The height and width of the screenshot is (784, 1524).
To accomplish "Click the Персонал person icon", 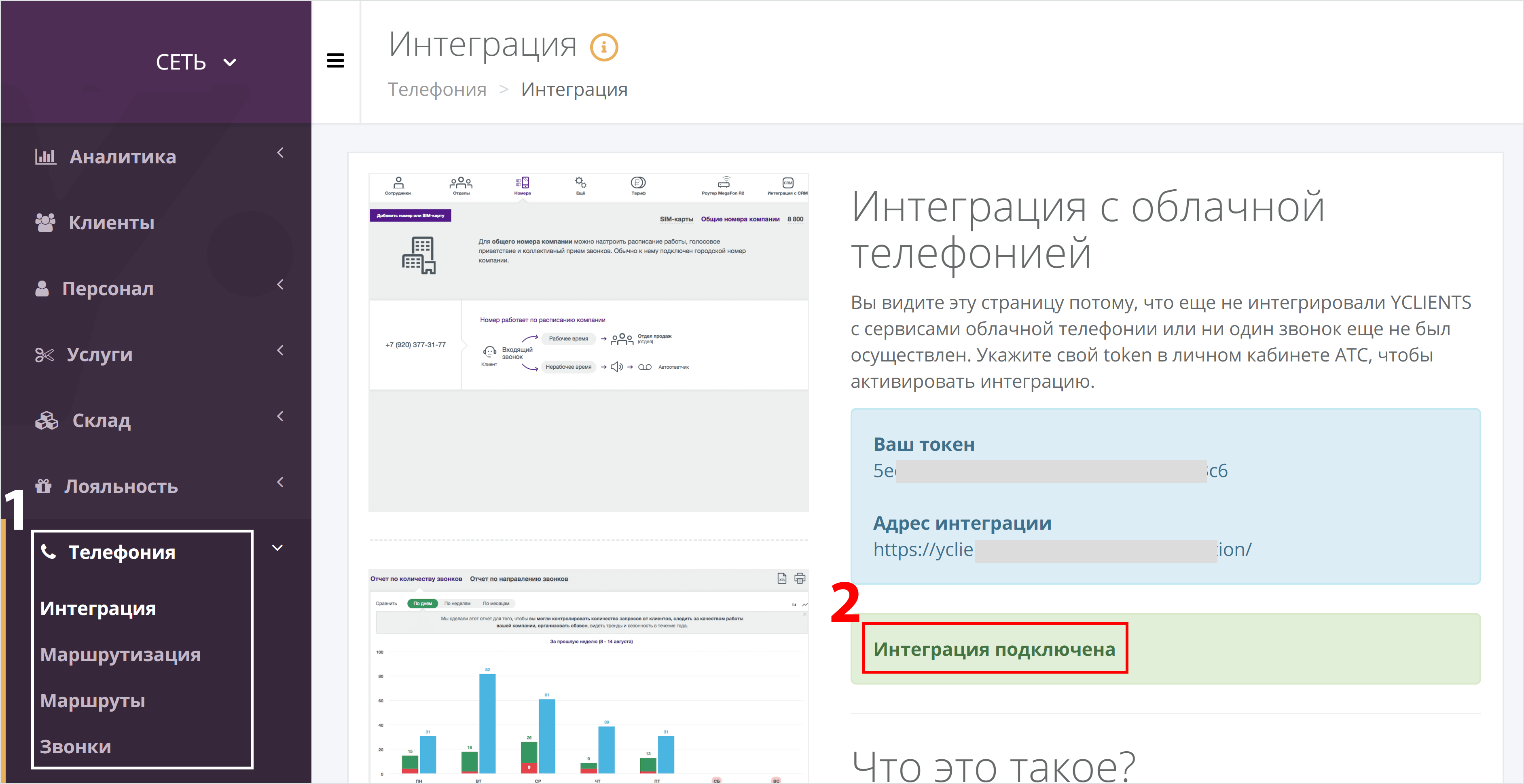I will click(x=42, y=289).
